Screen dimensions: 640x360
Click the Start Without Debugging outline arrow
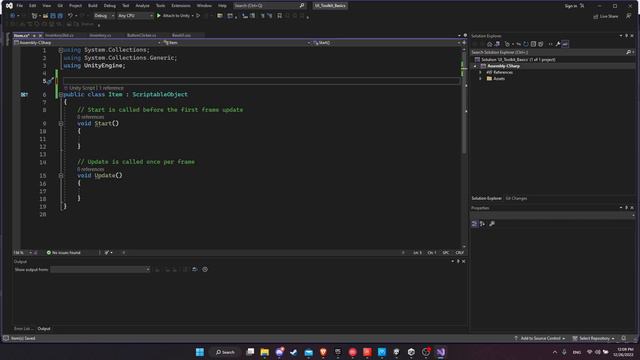(x=198, y=16)
